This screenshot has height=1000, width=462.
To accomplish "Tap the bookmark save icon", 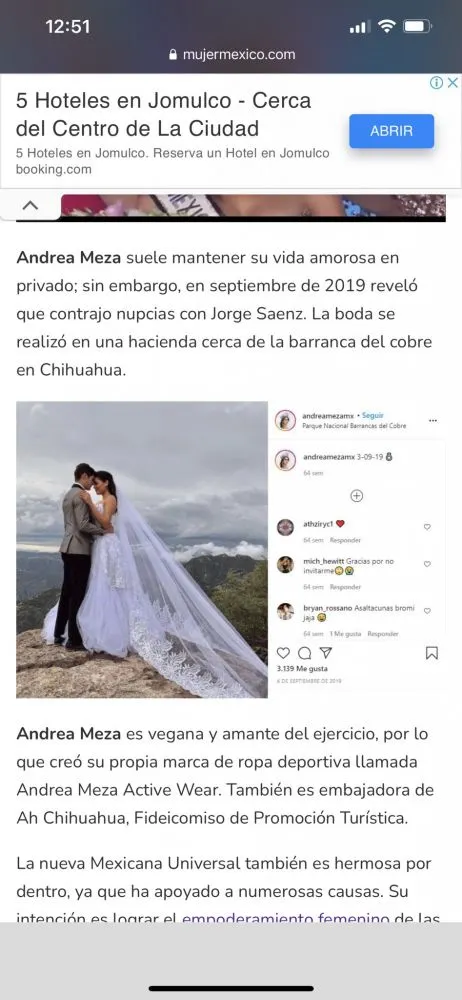I will coord(432,652).
